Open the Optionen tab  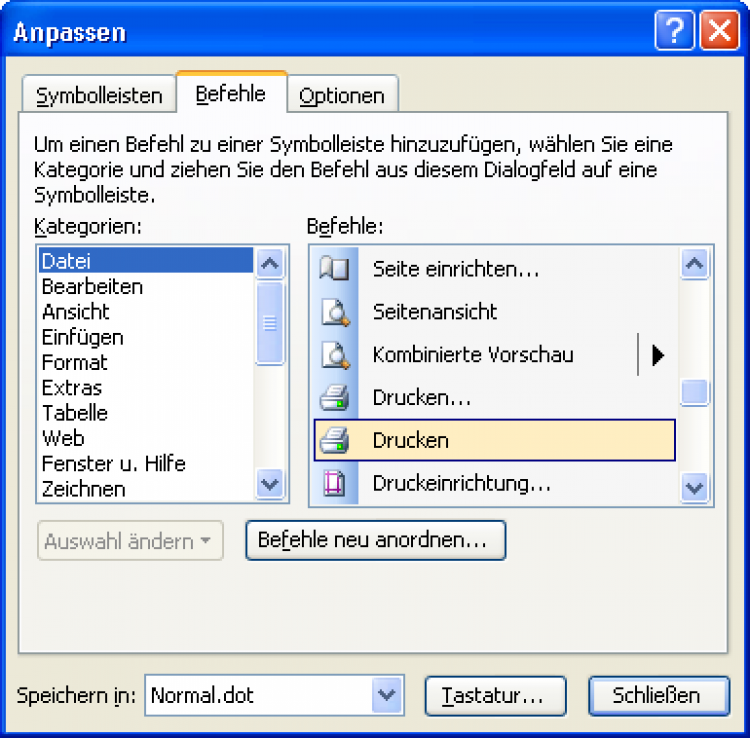point(342,96)
